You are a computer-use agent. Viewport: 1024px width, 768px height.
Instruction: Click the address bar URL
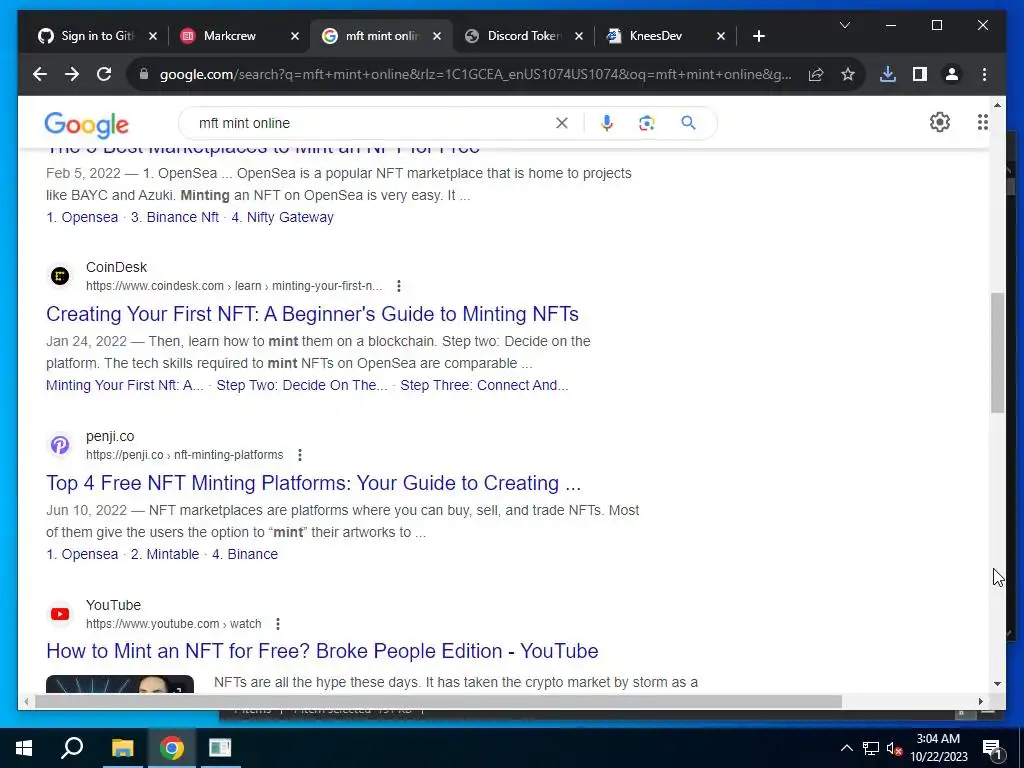(475, 74)
